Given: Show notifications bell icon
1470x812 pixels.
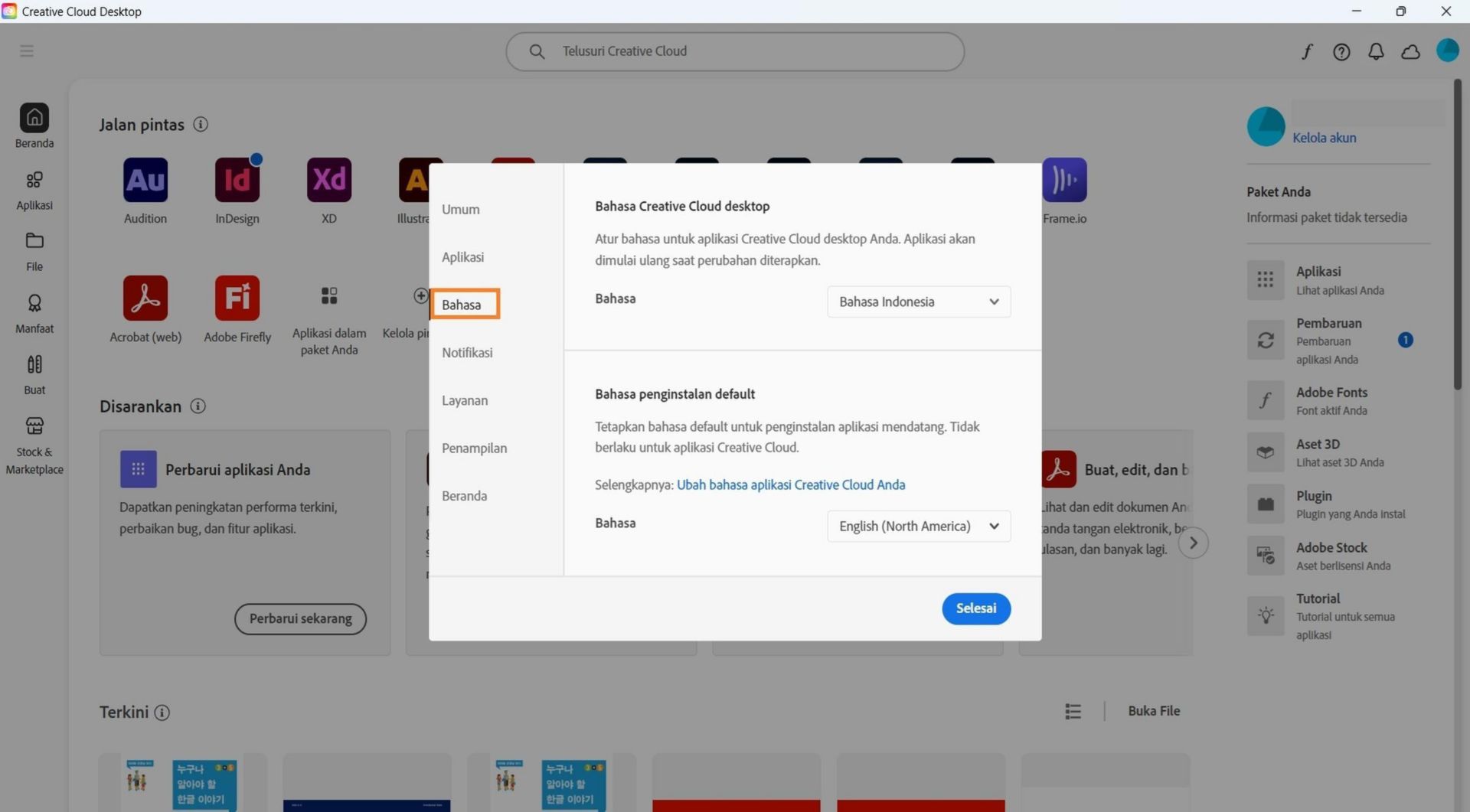Looking at the screenshot, I should (1376, 51).
